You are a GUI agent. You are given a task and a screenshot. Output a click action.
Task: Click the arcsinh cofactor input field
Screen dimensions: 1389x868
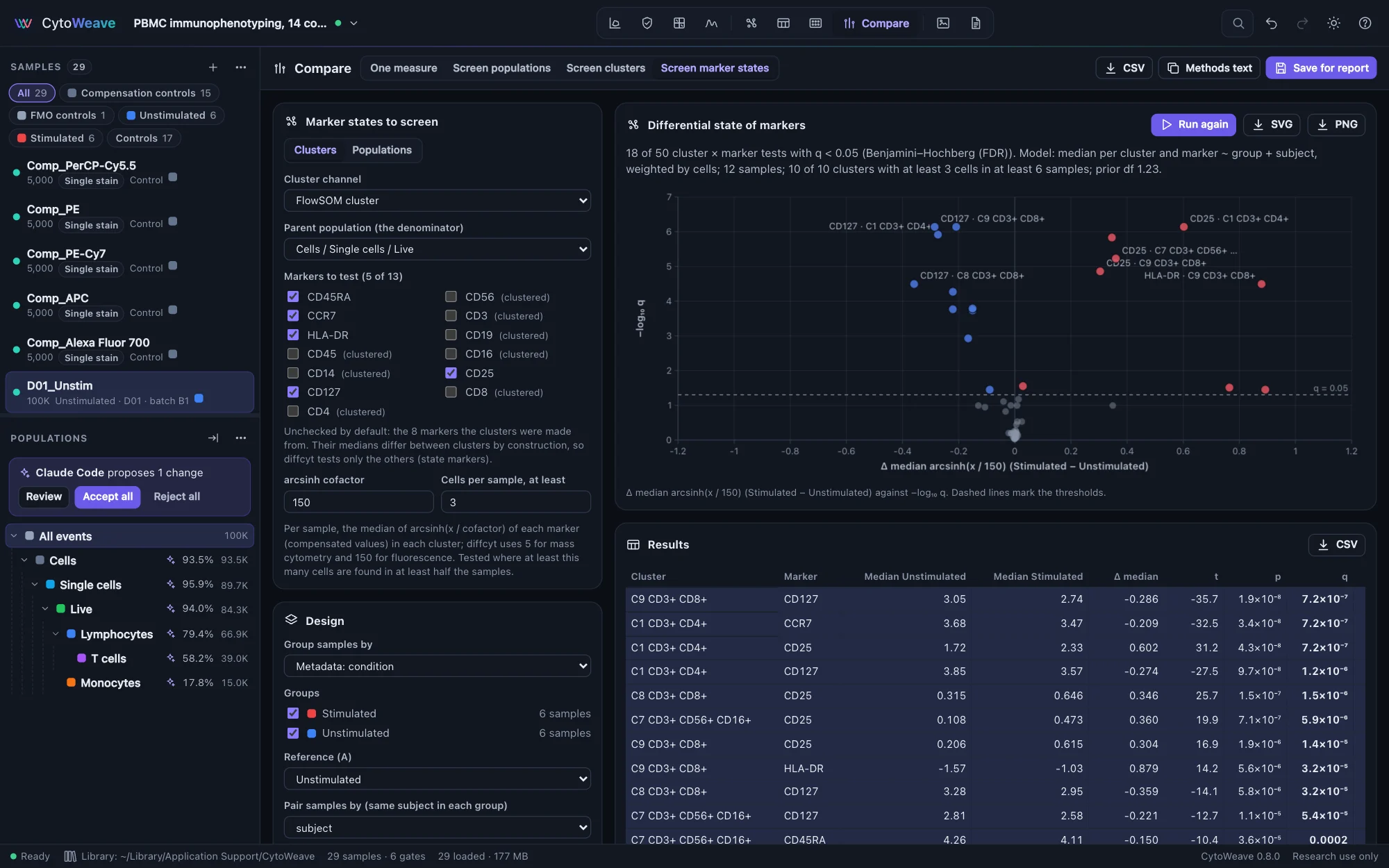coord(359,502)
